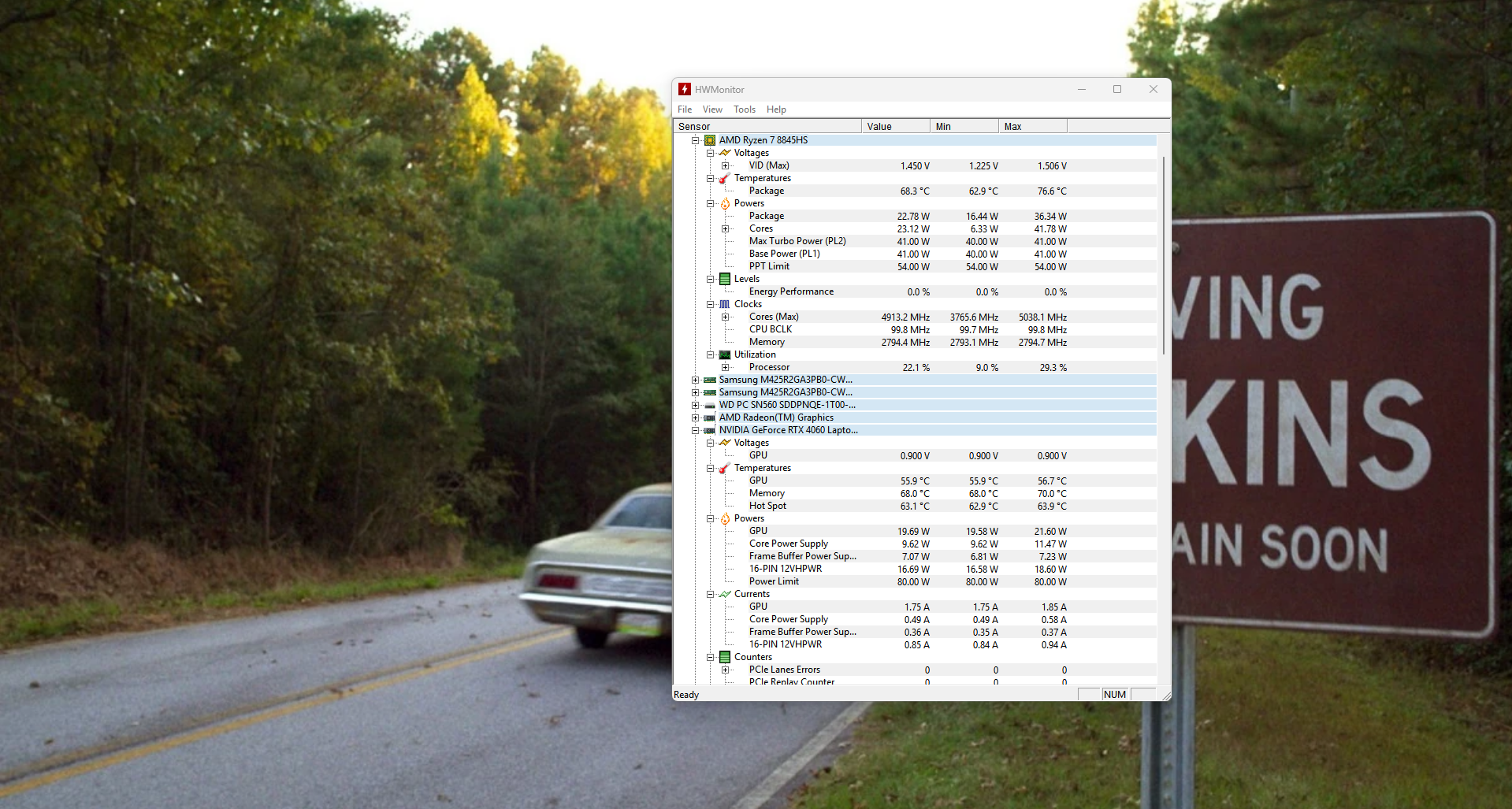
Task: Click the HWMonitor lightning icon in title bar
Action: tap(685, 89)
